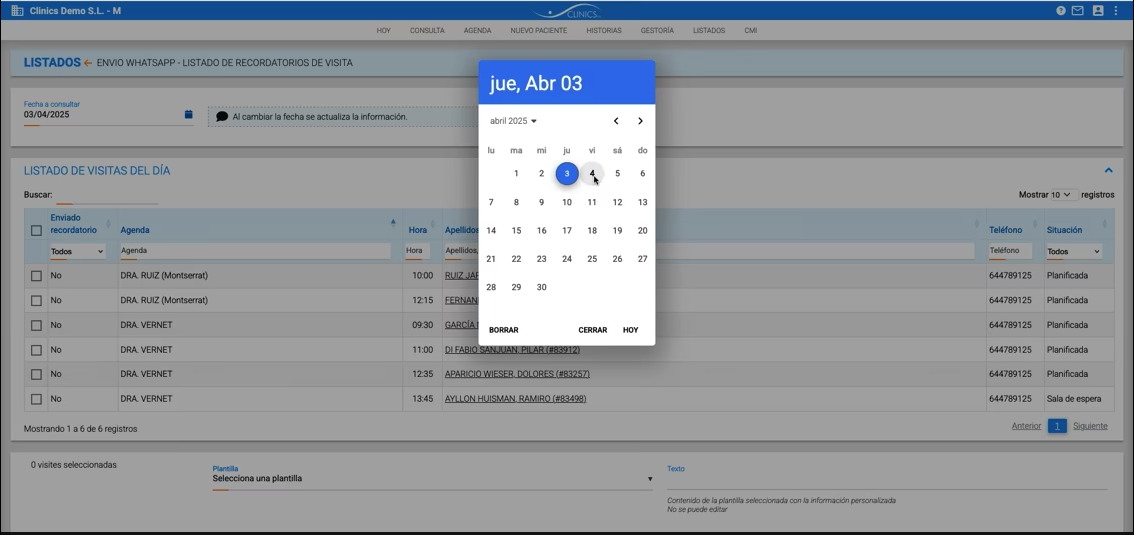Screen dimensions: 1134x535
Task: Open the calendar icon beside Fecha a consultar
Action: tap(188, 115)
